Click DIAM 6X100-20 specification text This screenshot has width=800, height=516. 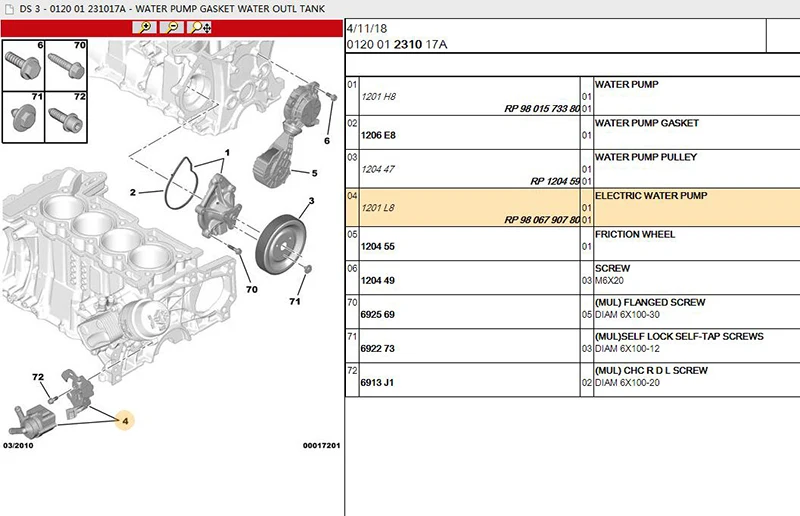[627, 383]
